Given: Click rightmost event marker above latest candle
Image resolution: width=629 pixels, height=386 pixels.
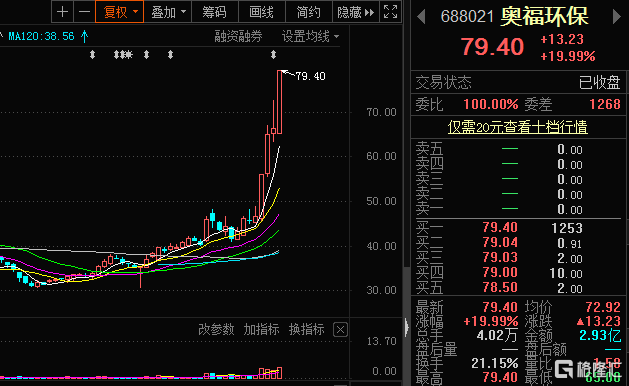Looking at the screenshot, I should click(273, 55).
